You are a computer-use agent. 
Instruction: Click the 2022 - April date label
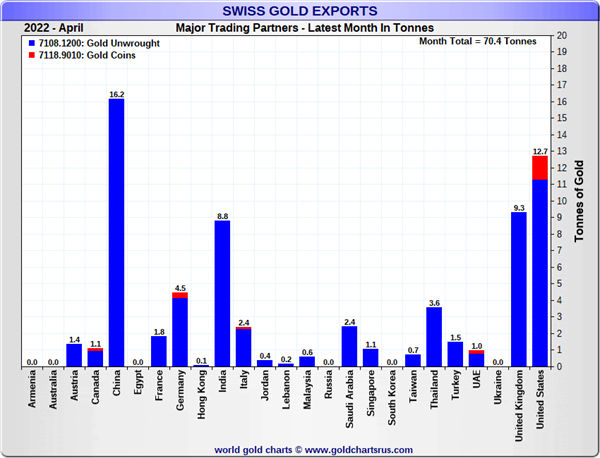[54, 28]
